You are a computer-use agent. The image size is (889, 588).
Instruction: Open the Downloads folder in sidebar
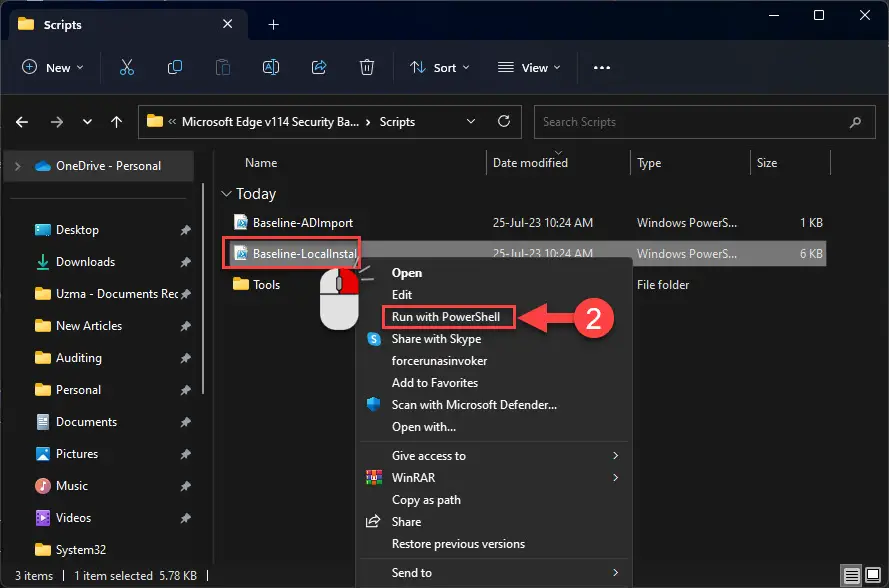pos(86,262)
